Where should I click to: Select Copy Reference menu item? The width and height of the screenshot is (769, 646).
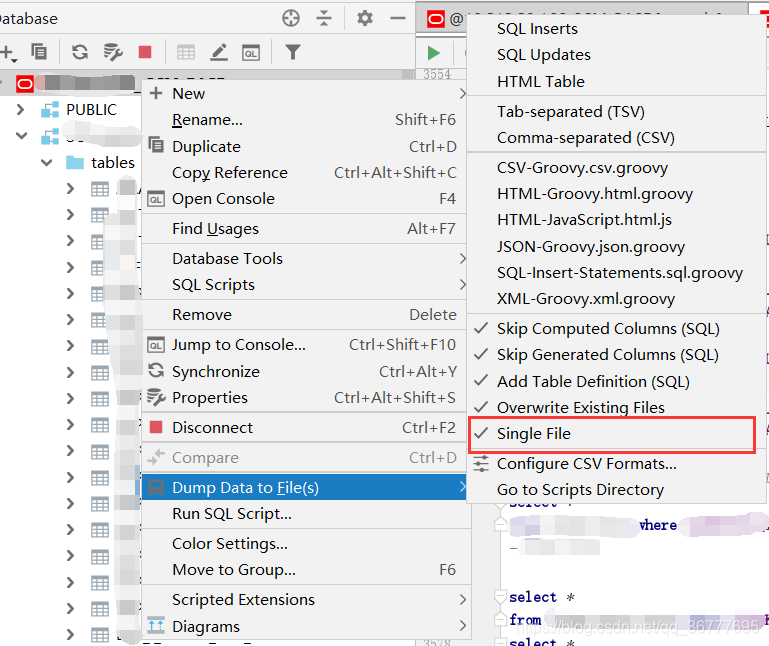(x=306, y=173)
